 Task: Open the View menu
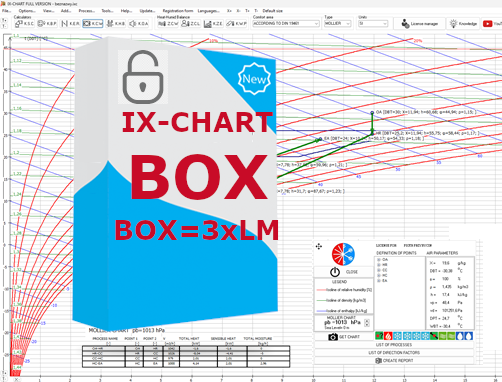(48, 11)
